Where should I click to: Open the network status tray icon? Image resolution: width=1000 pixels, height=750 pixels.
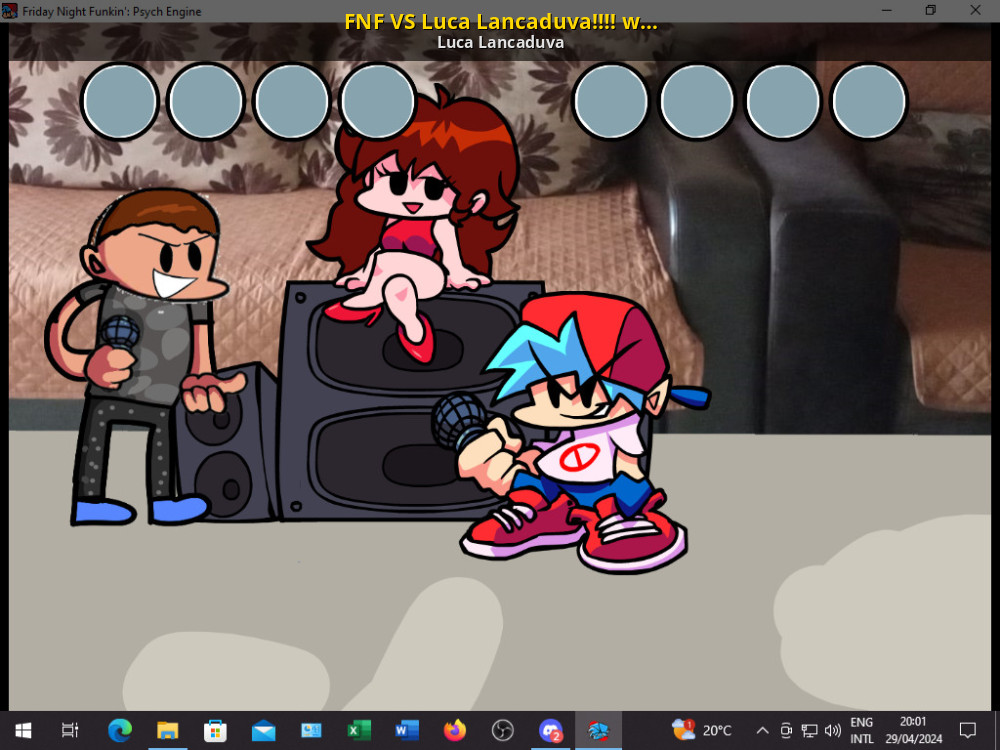[810, 731]
